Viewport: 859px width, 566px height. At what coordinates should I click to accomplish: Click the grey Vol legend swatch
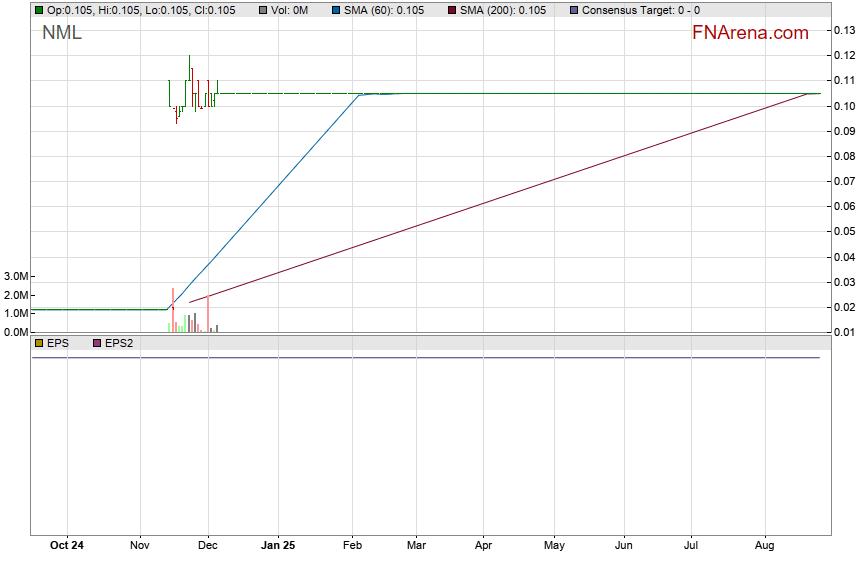(263, 10)
